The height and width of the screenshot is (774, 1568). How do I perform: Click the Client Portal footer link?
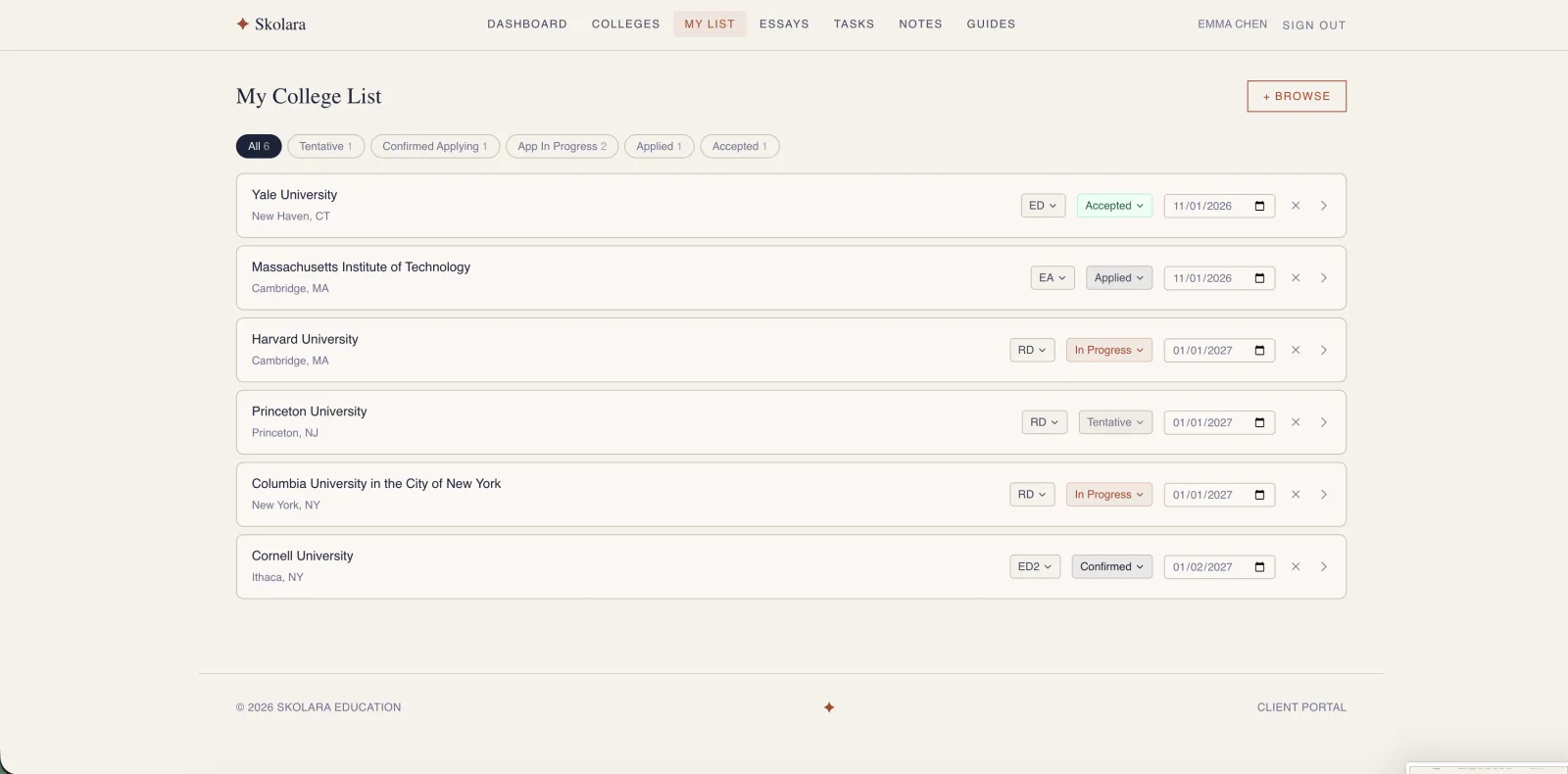1301,707
